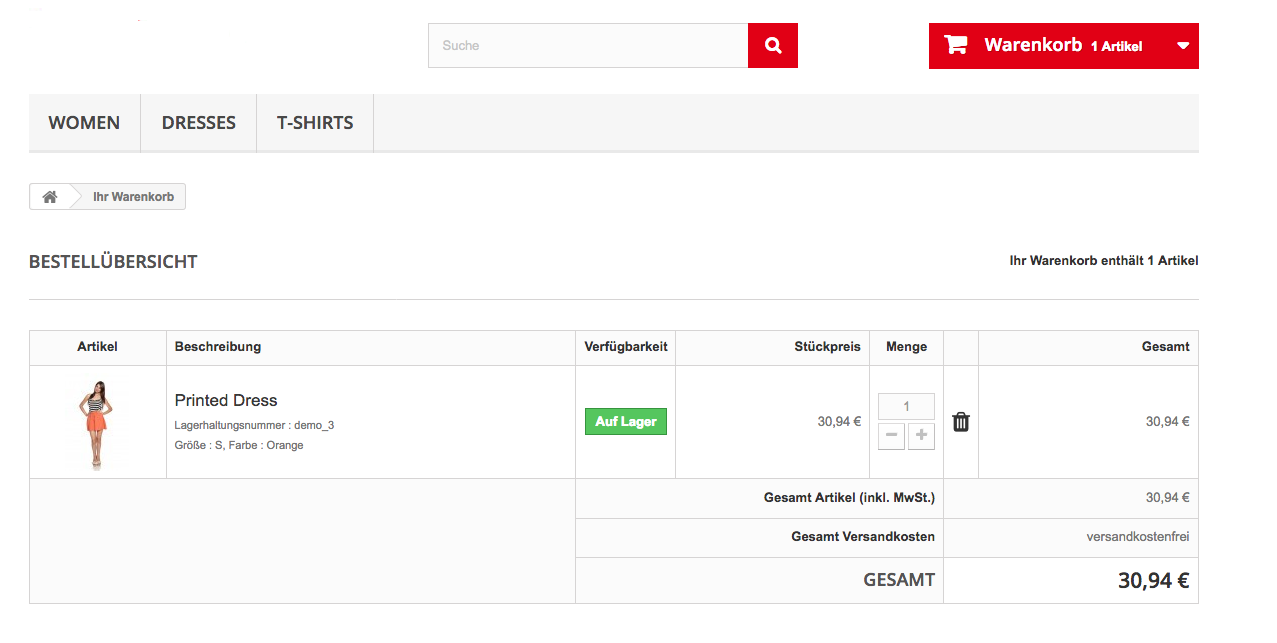Increase quantity with the plus button
1277x643 pixels.
tap(921, 436)
